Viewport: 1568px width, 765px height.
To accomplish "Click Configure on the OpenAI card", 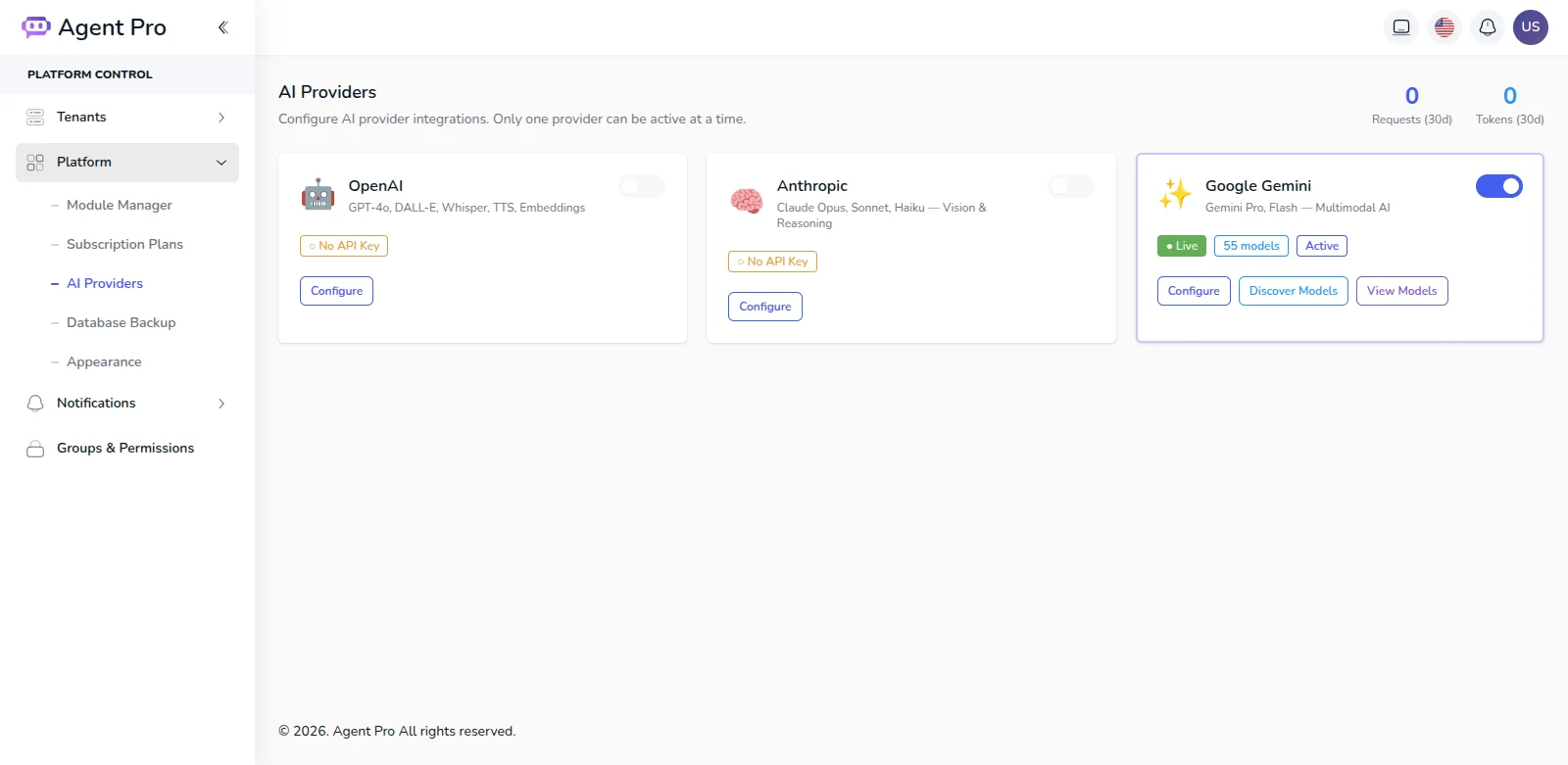I will coord(336,291).
